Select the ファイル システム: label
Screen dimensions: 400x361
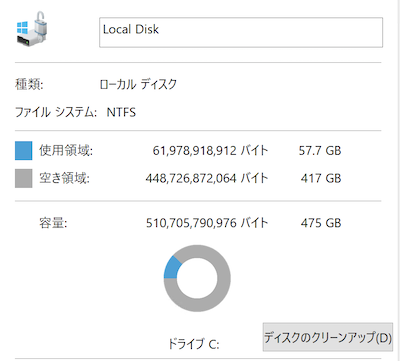[x=56, y=112]
